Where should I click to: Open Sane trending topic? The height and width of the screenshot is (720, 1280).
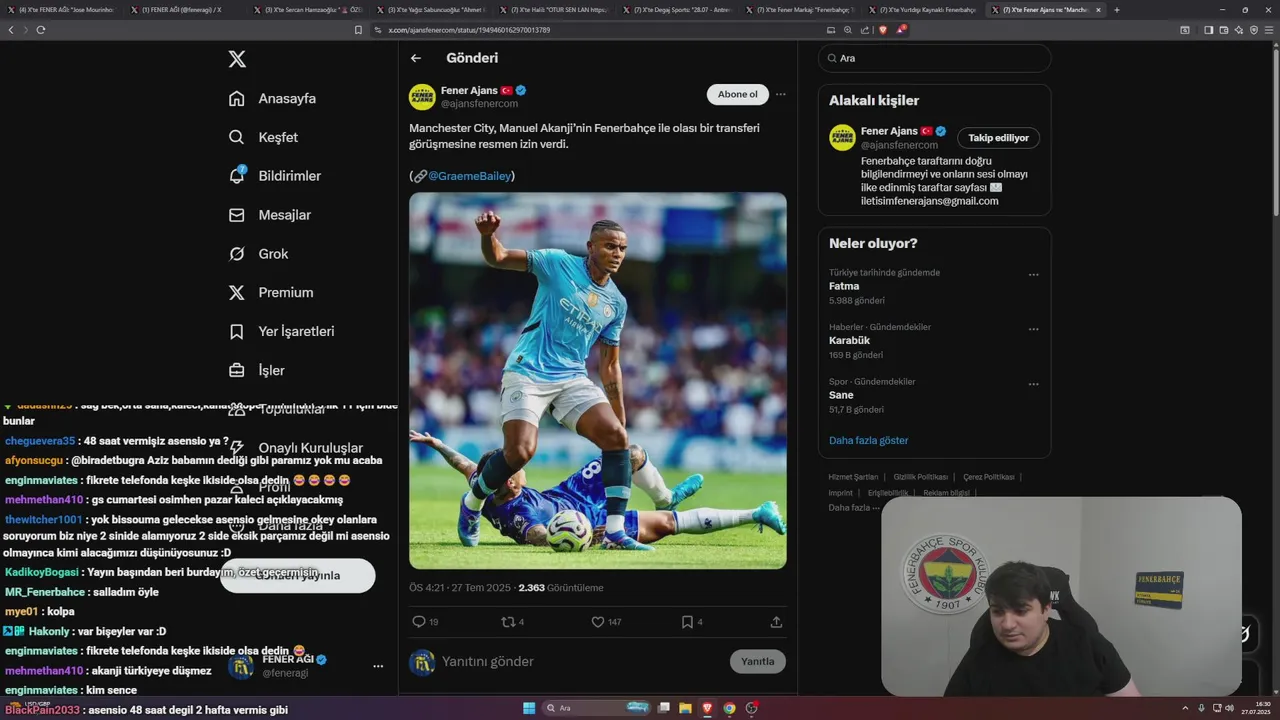point(841,395)
